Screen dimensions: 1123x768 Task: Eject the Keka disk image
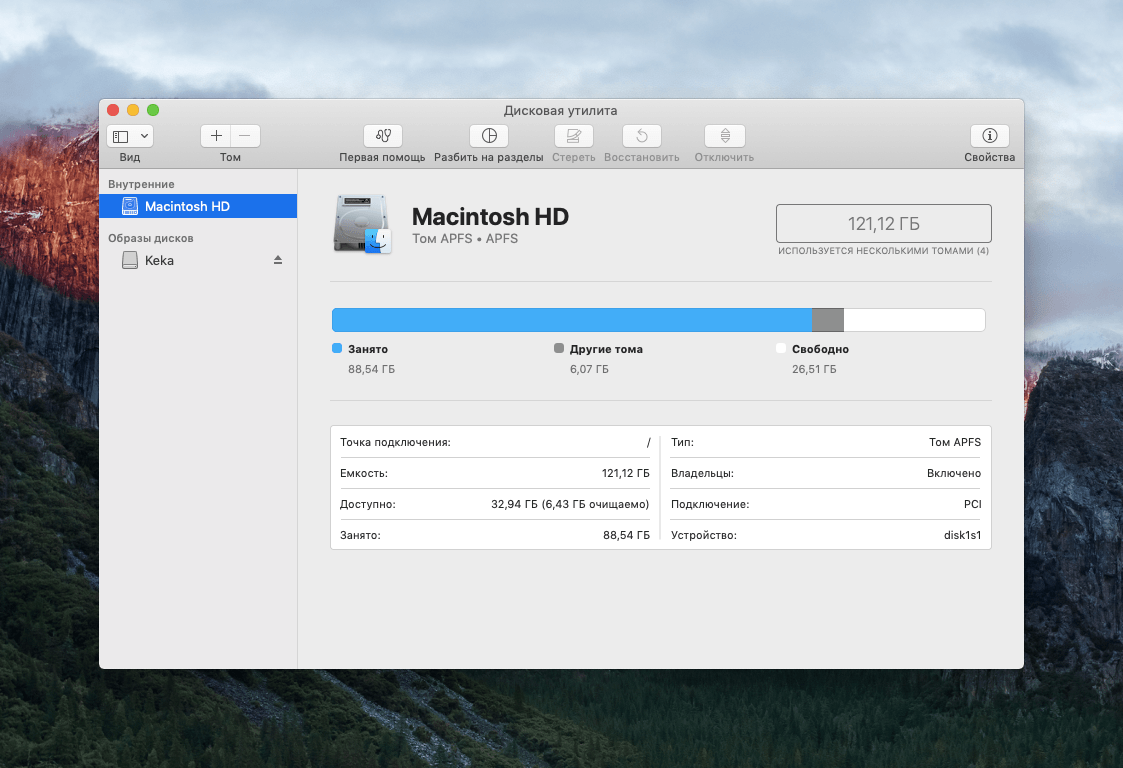tap(278, 260)
